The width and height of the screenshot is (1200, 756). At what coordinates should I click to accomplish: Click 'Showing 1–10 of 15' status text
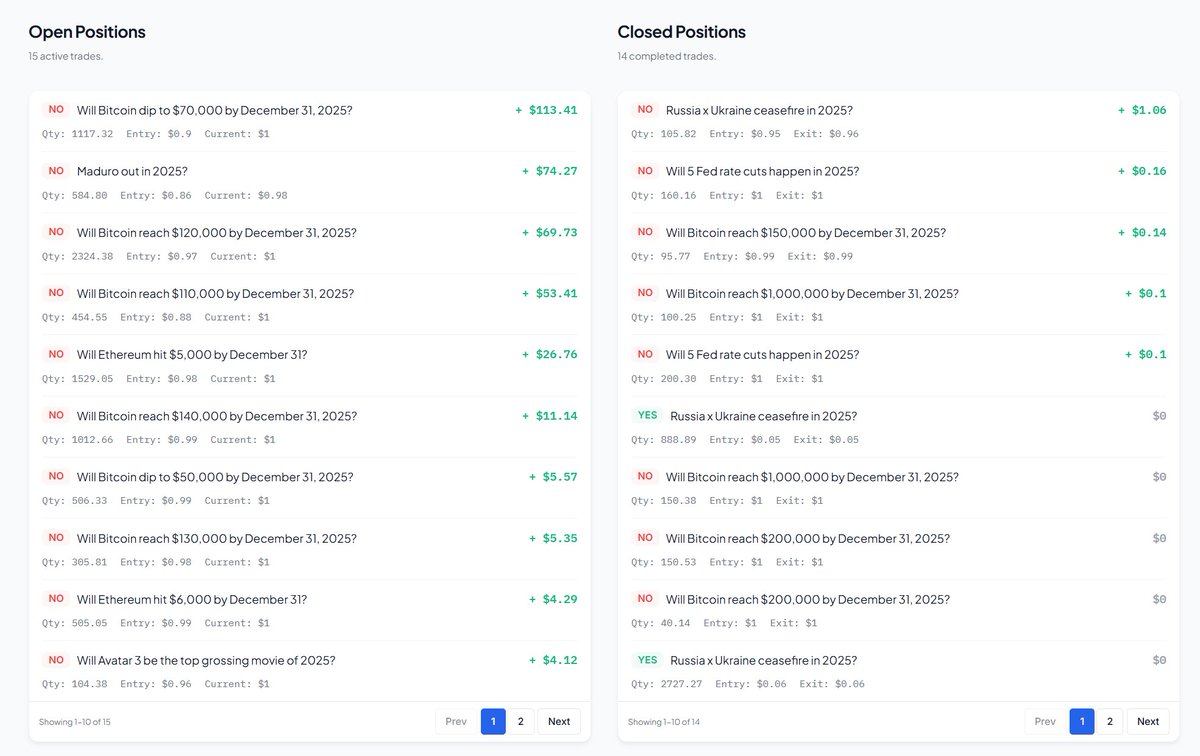point(75,722)
